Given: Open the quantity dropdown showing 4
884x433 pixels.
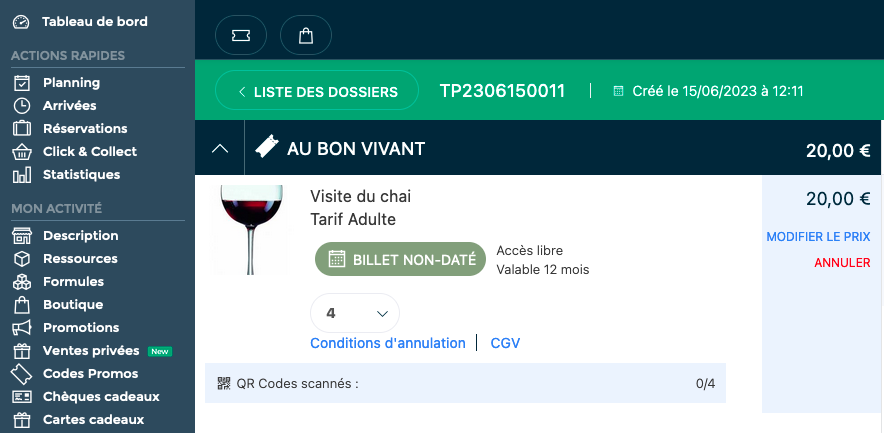Looking at the screenshot, I should 355,313.
